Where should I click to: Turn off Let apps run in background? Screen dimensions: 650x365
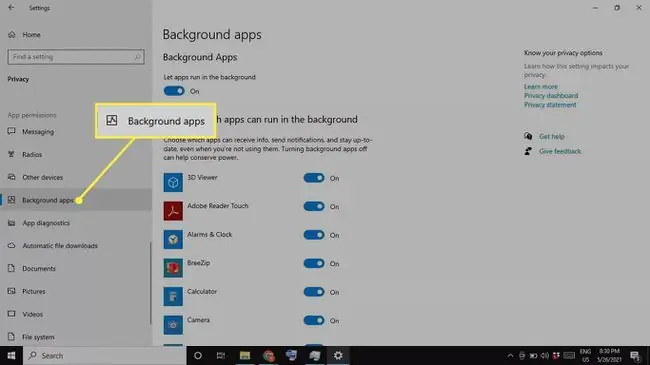pyautogui.click(x=174, y=91)
